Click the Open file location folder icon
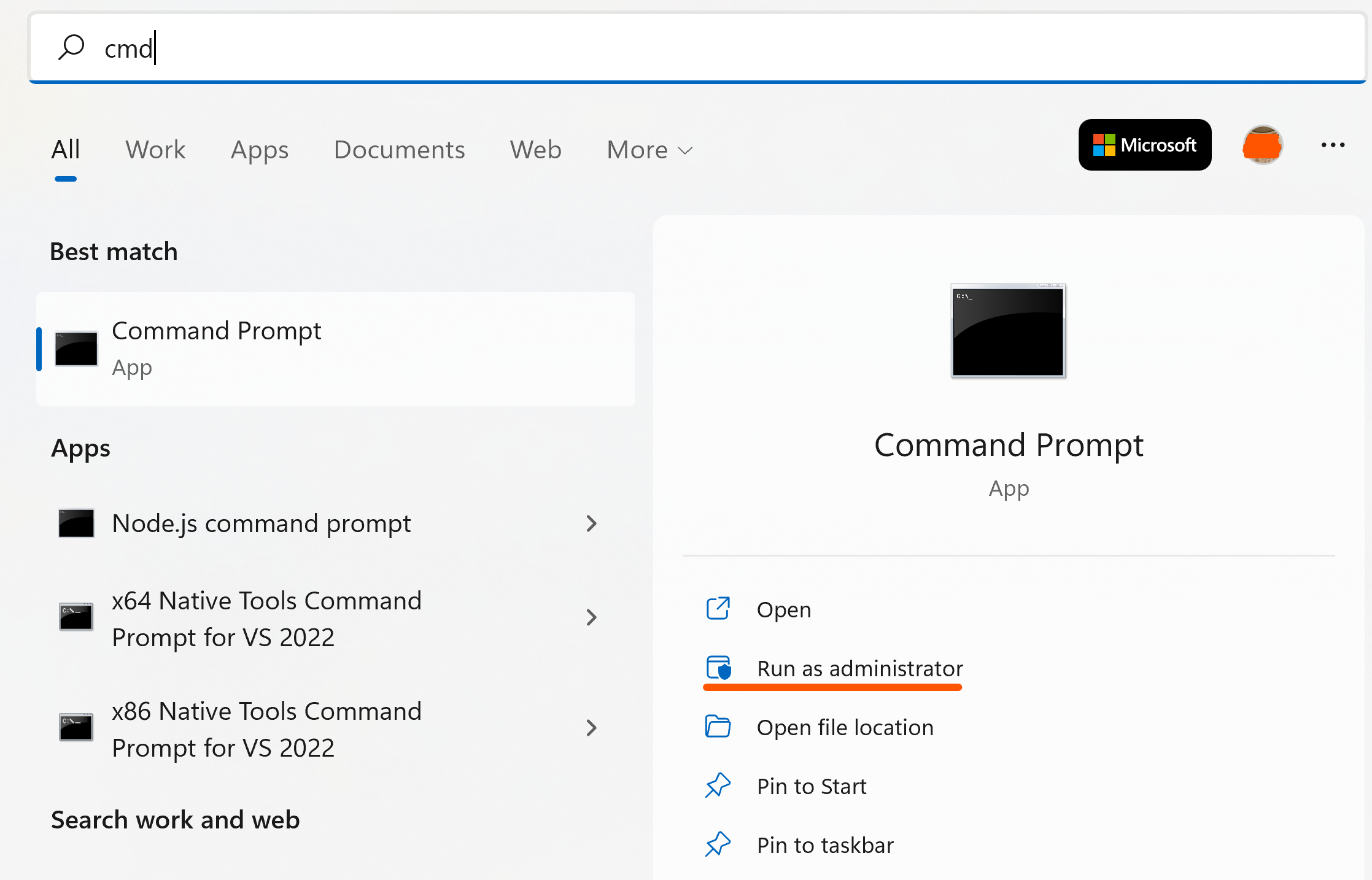Image resolution: width=1372 pixels, height=880 pixels. [x=718, y=727]
